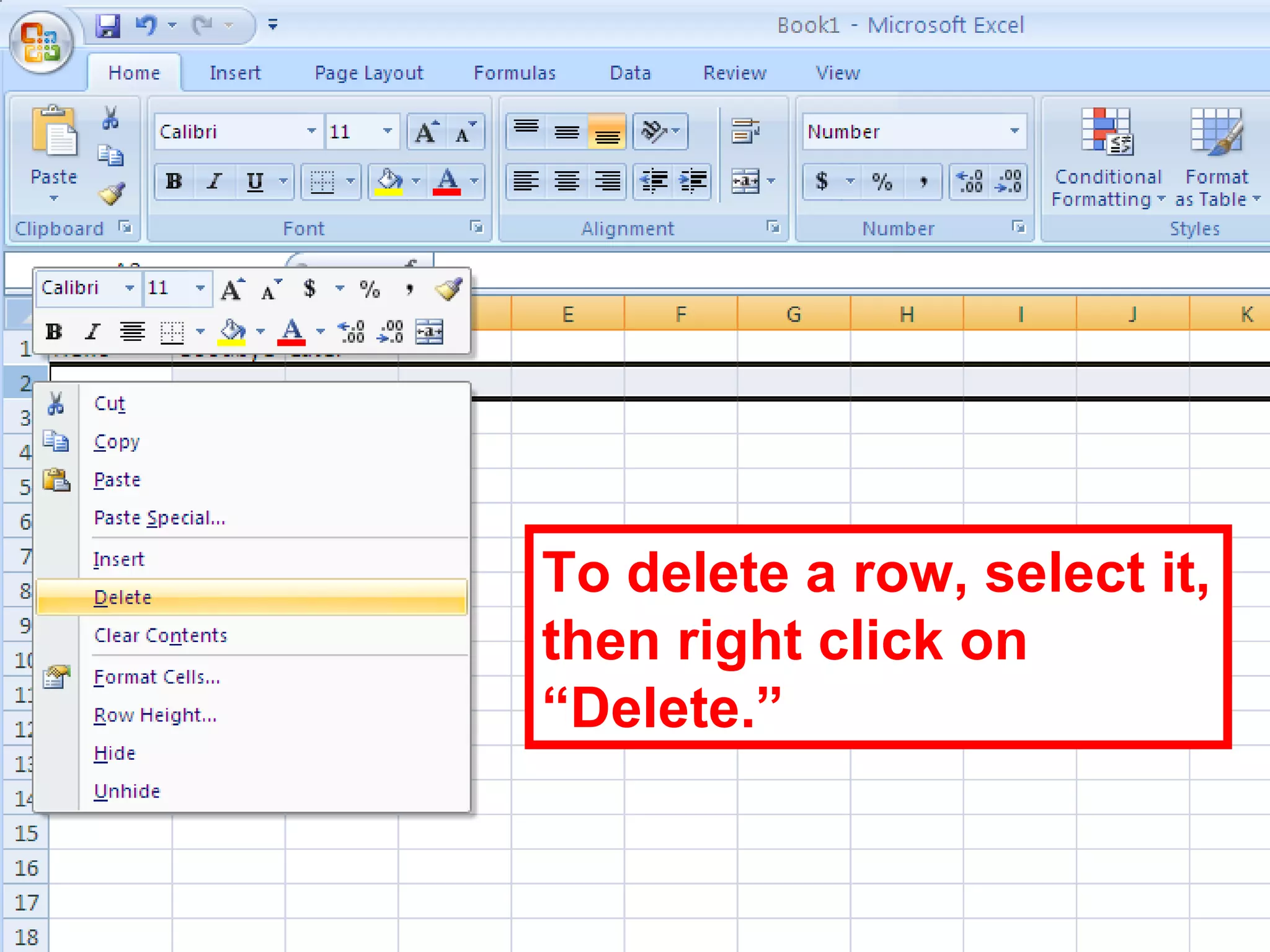Open Number format dropdown

[x=1015, y=131]
